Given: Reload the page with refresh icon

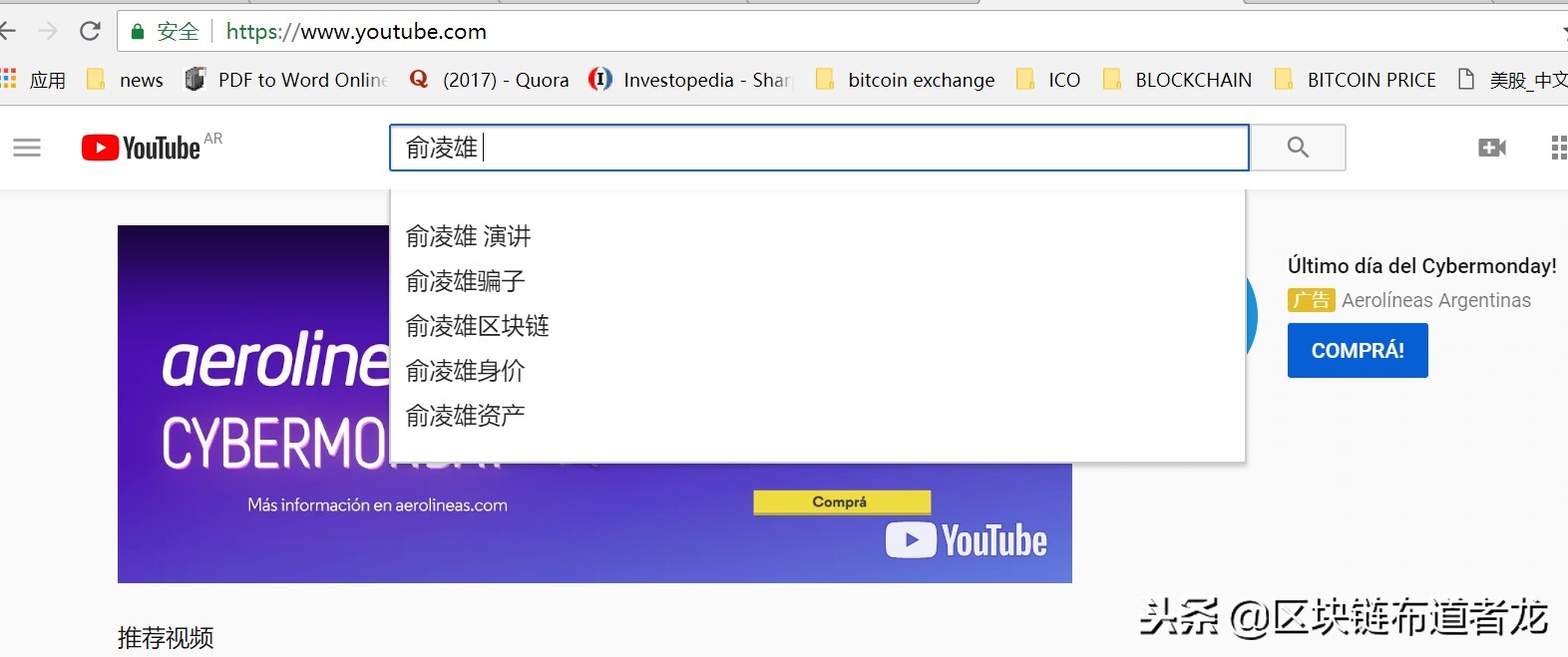Looking at the screenshot, I should 91,31.
